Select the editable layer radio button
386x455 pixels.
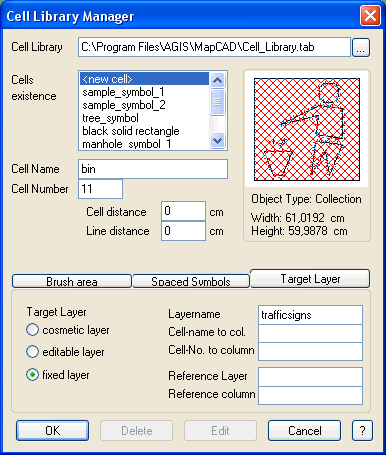click(x=32, y=352)
